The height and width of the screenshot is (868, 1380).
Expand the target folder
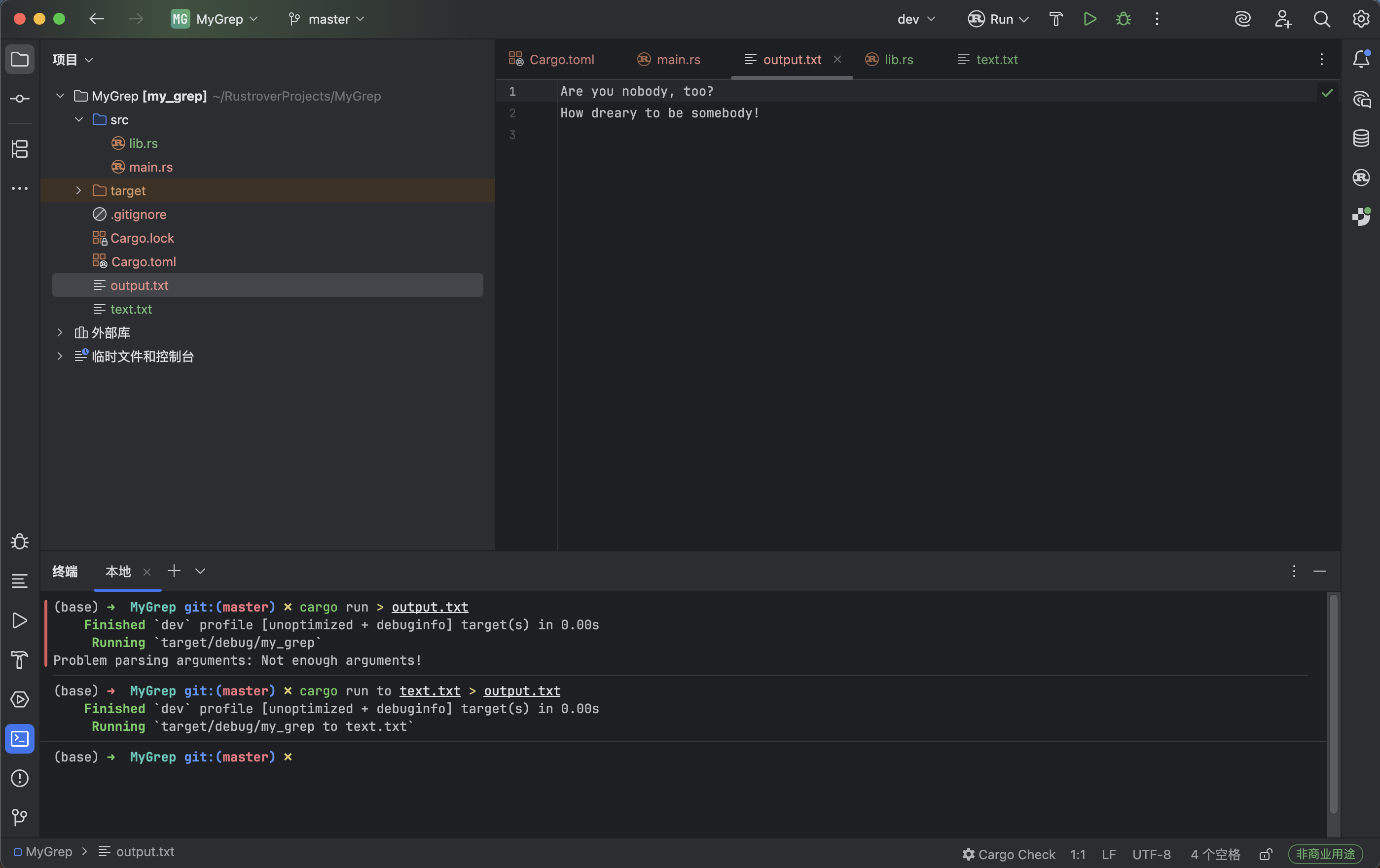pyautogui.click(x=78, y=190)
